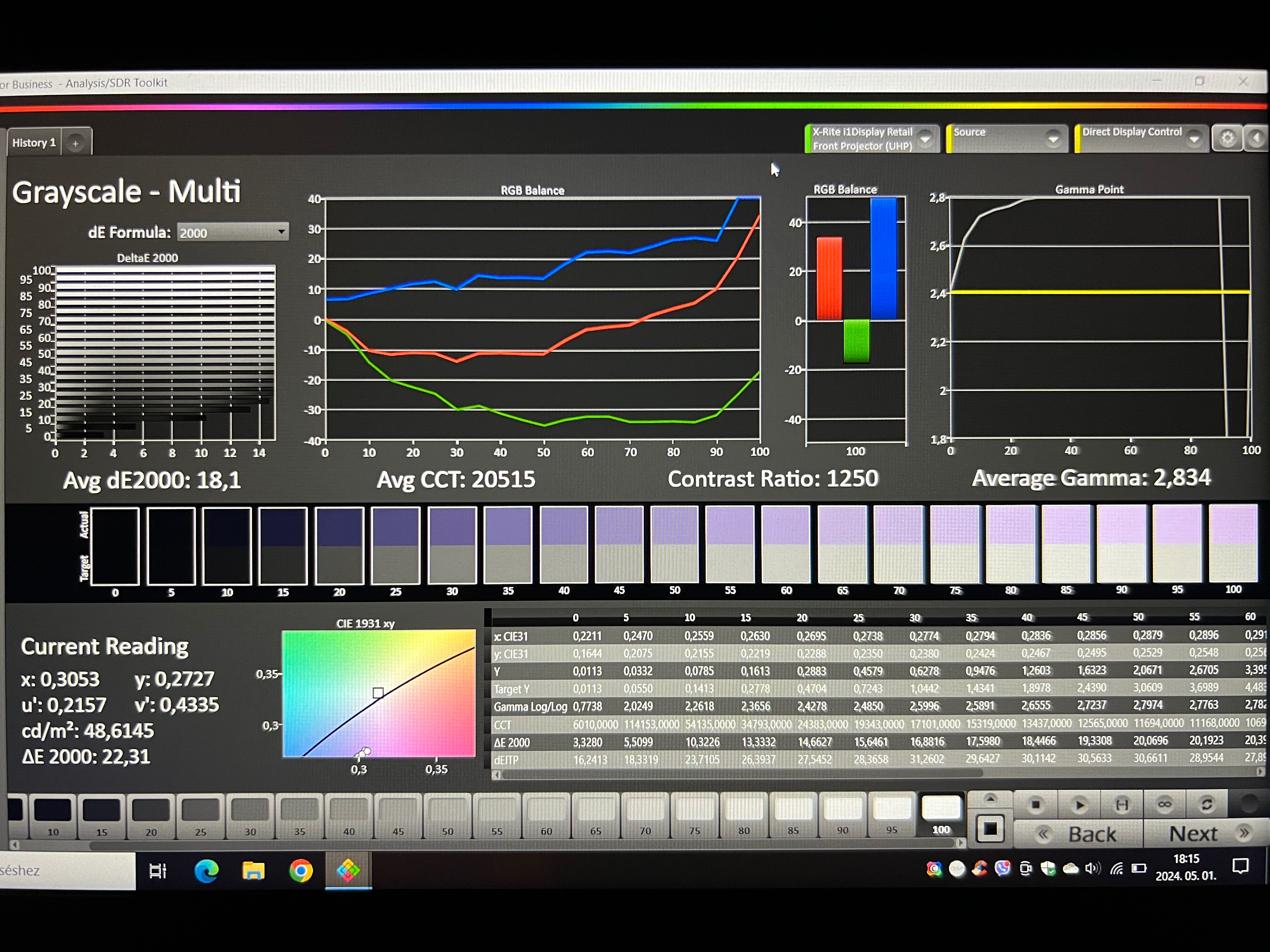
Task: Click the continuous read infinity icon
Action: (x=1164, y=805)
